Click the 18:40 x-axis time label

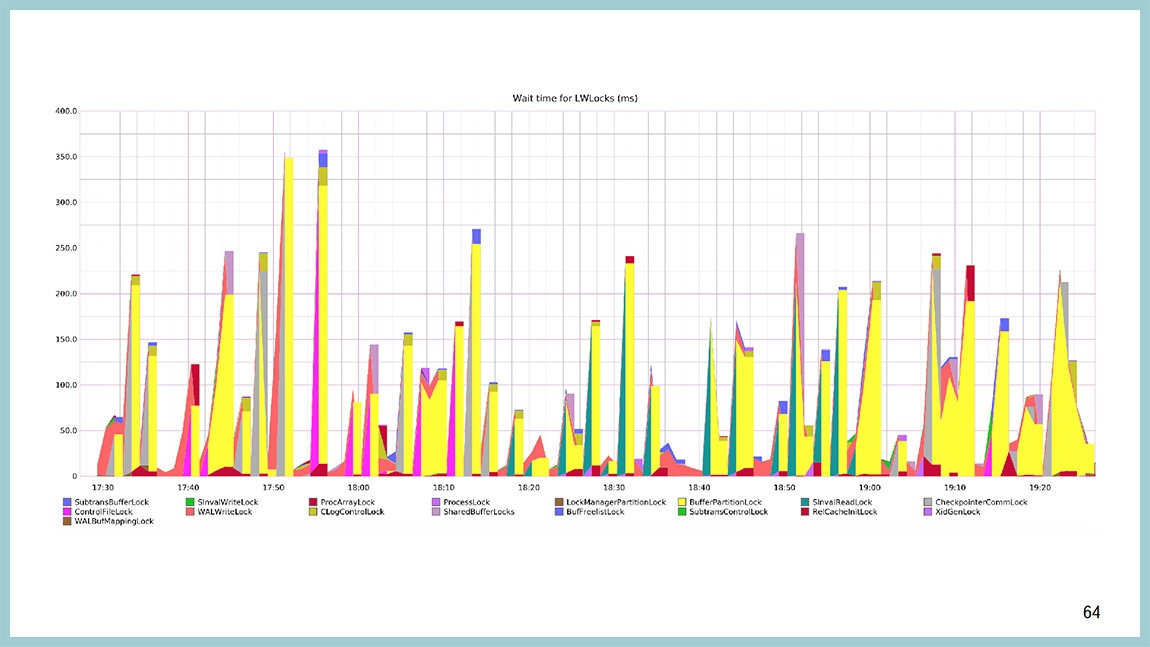click(699, 487)
